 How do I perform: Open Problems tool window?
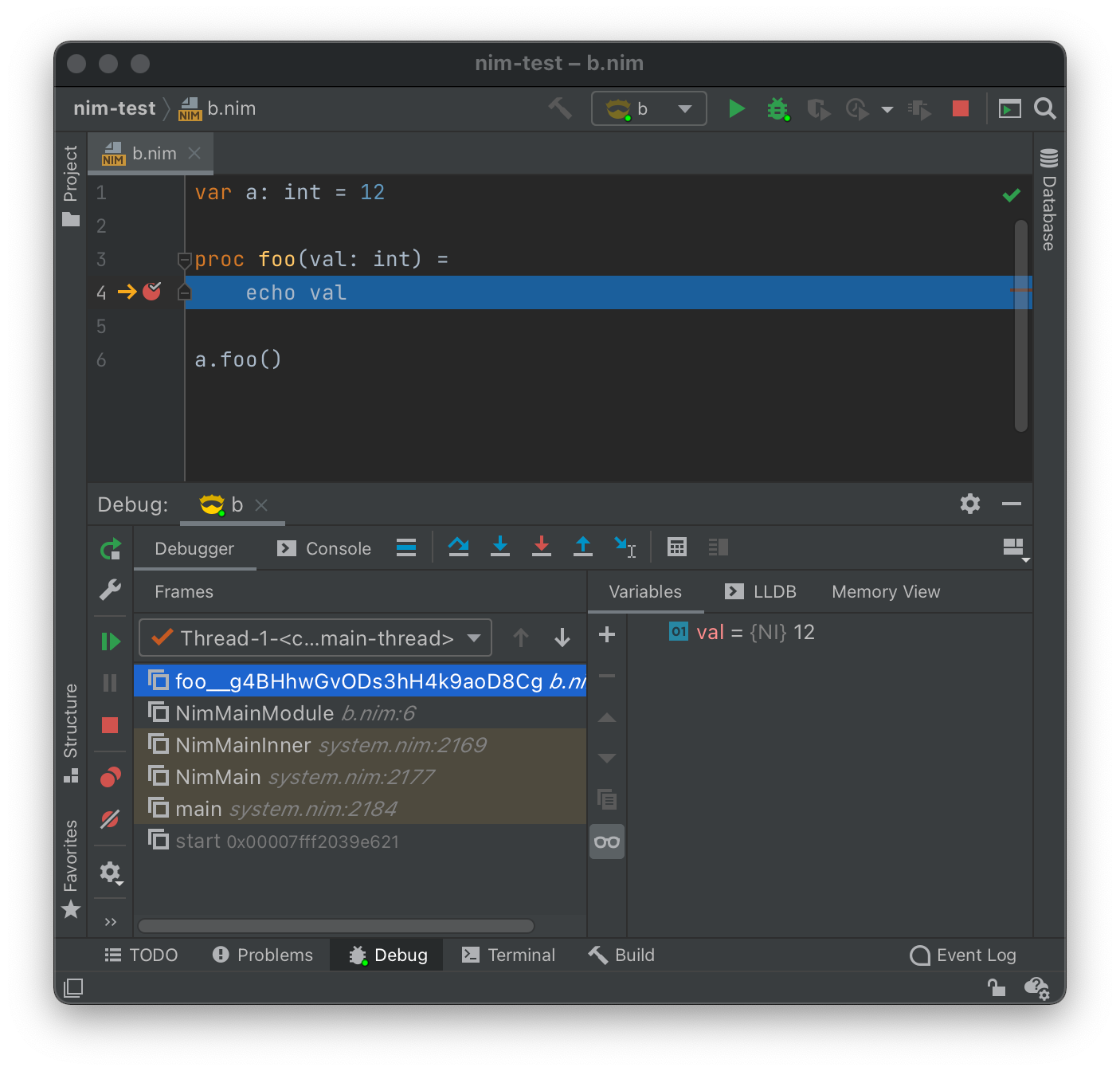pyautogui.click(x=263, y=955)
